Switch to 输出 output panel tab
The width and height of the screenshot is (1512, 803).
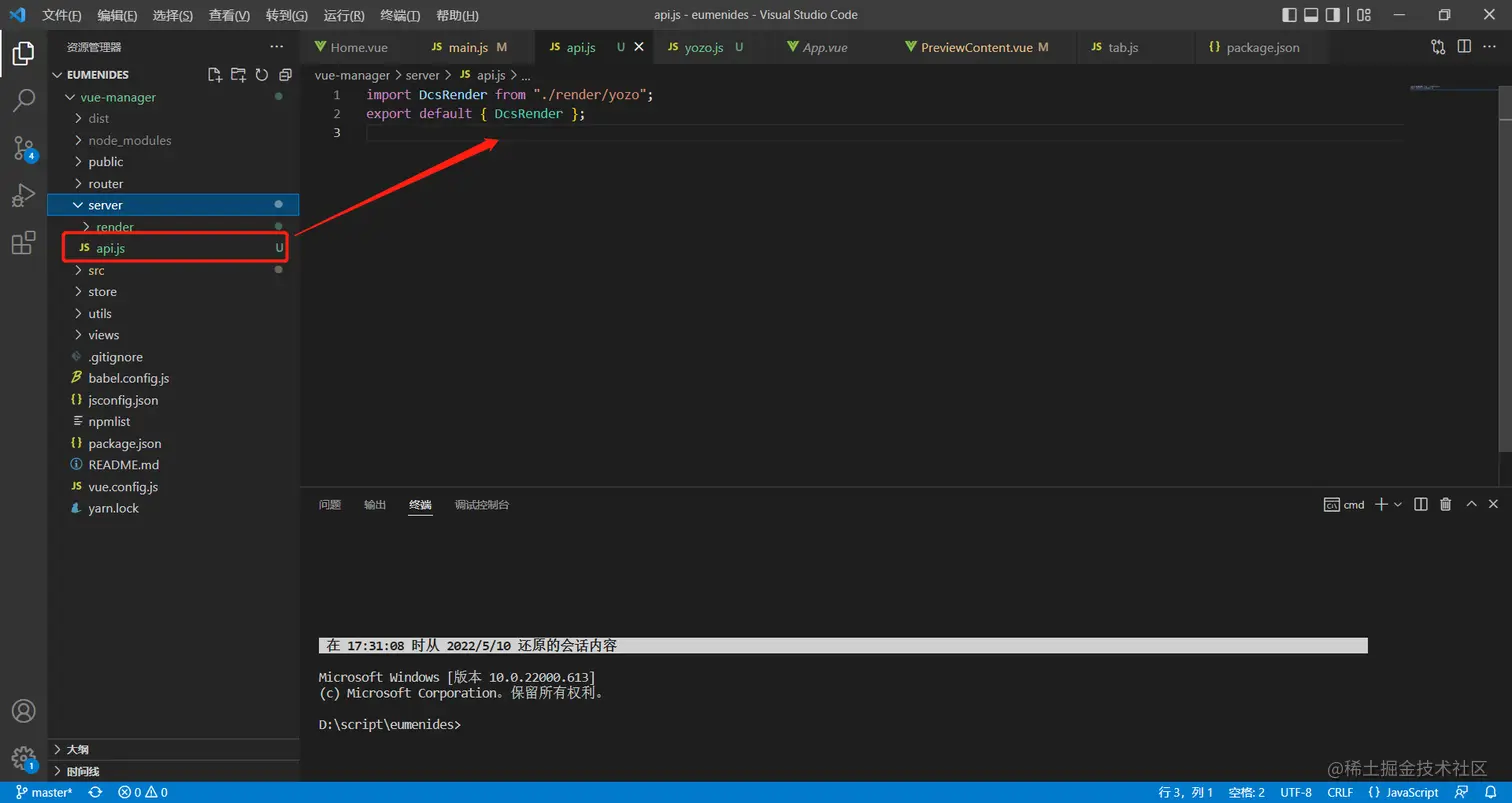click(375, 505)
